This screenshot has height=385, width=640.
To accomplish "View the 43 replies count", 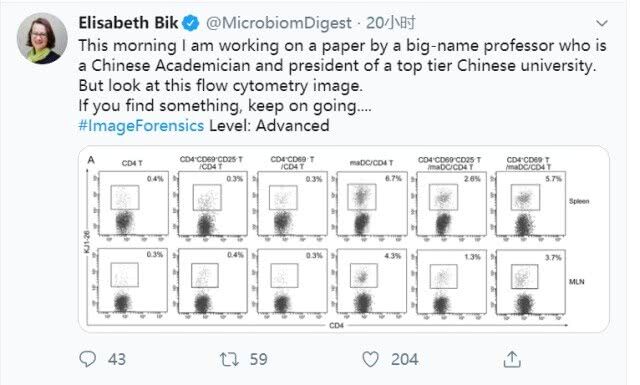I will 117,359.
